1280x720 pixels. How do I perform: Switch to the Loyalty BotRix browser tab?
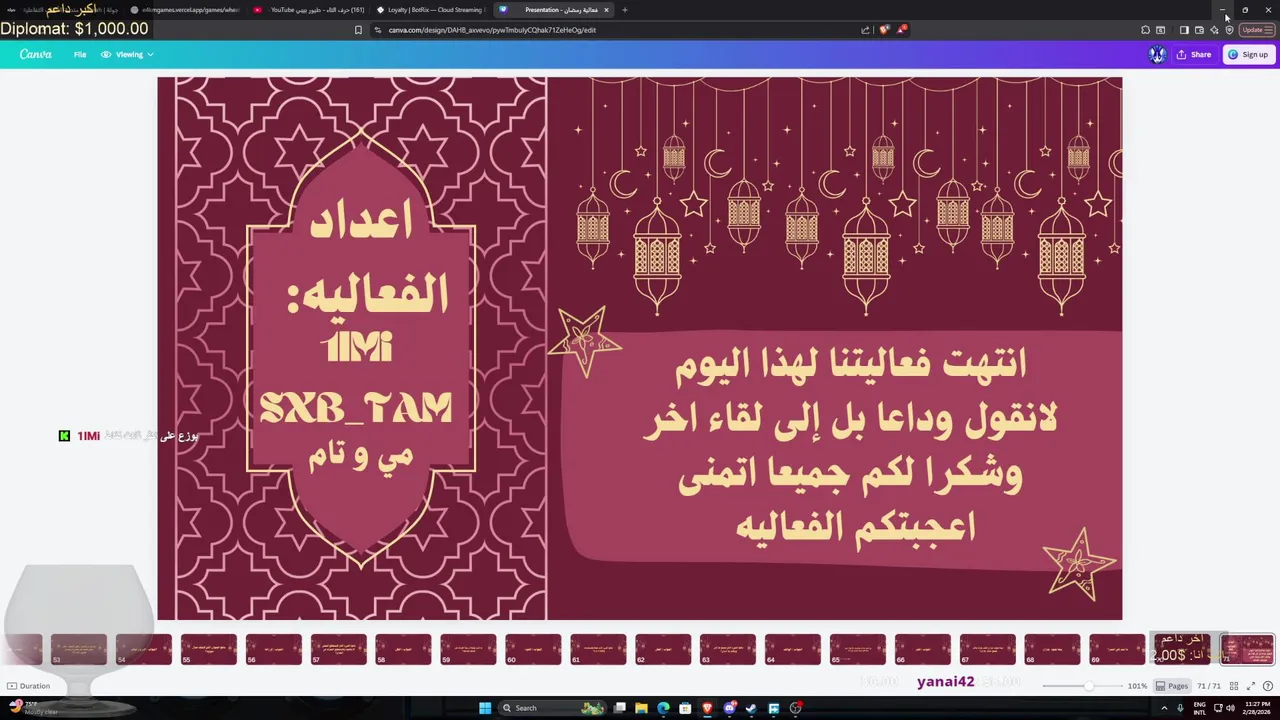(432, 10)
